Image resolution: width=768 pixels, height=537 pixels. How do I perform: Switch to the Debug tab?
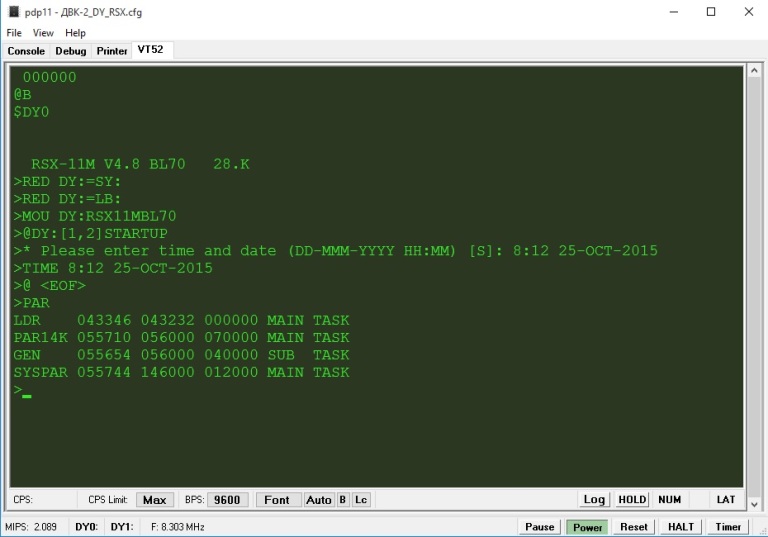(x=71, y=51)
